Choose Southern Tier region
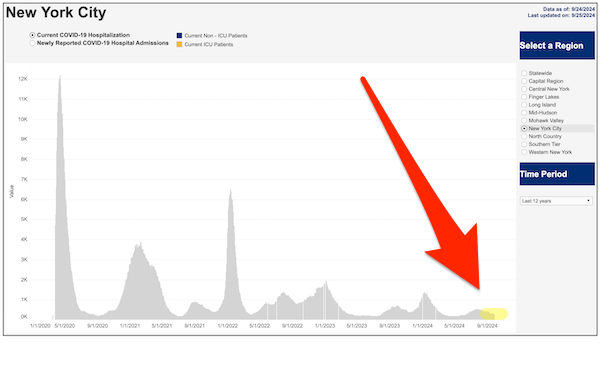The image size is (600, 380). (524, 144)
